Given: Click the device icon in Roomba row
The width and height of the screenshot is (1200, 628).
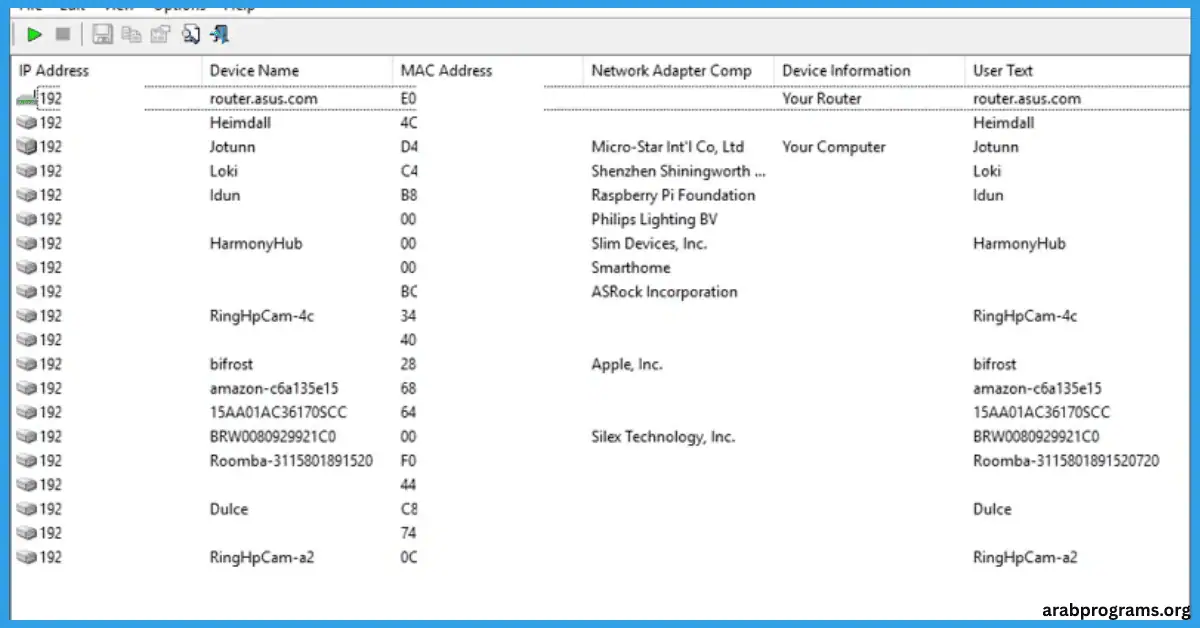Looking at the screenshot, I should (x=26, y=460).
